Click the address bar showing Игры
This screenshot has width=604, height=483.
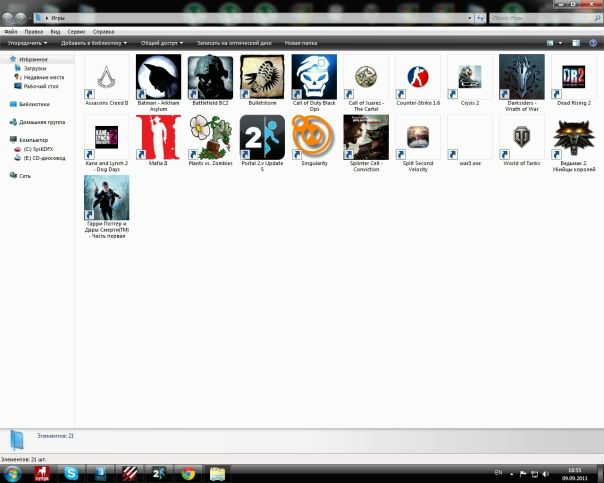click(250, 18)
